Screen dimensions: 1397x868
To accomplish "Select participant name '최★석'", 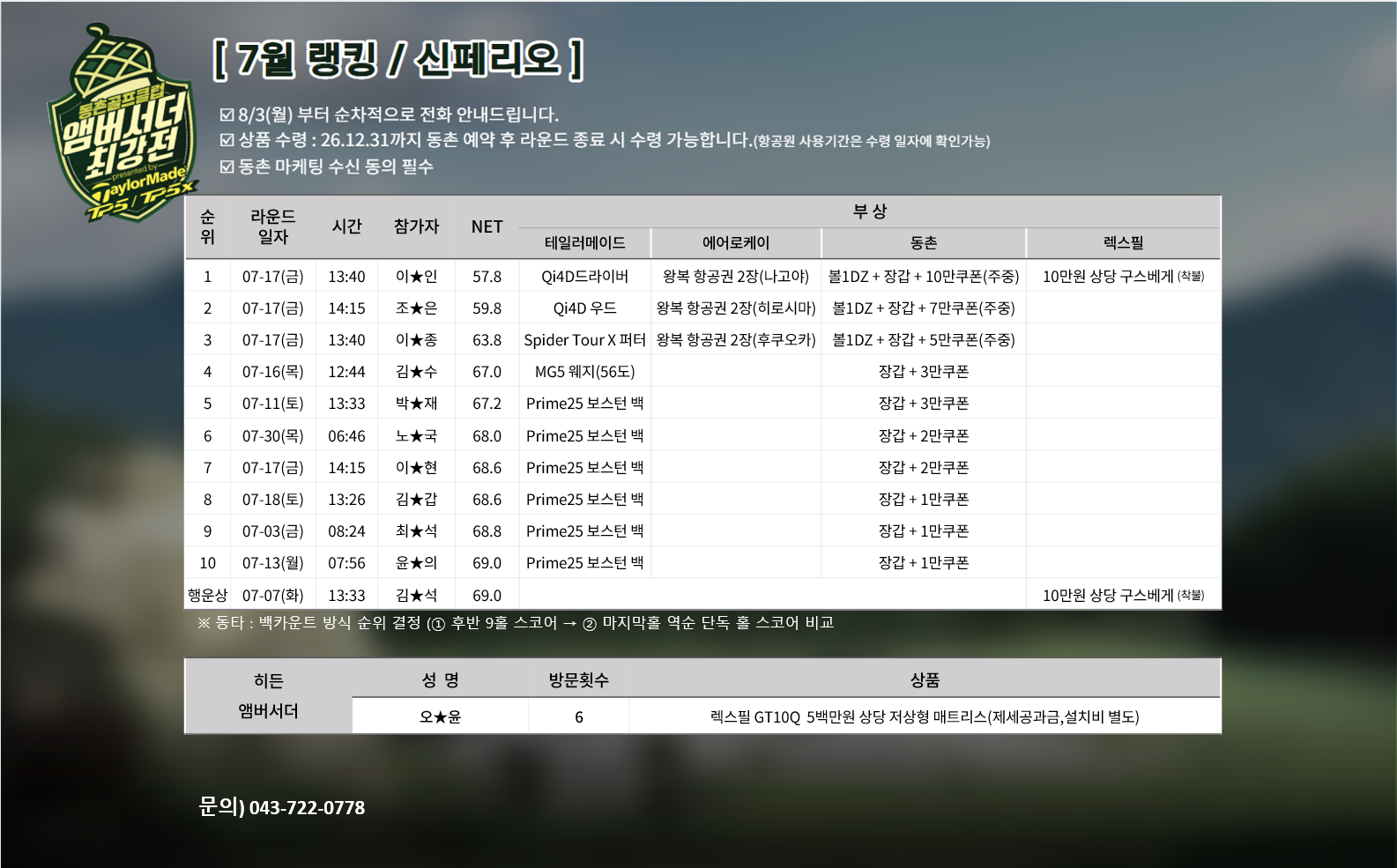I will coord(416,531).
